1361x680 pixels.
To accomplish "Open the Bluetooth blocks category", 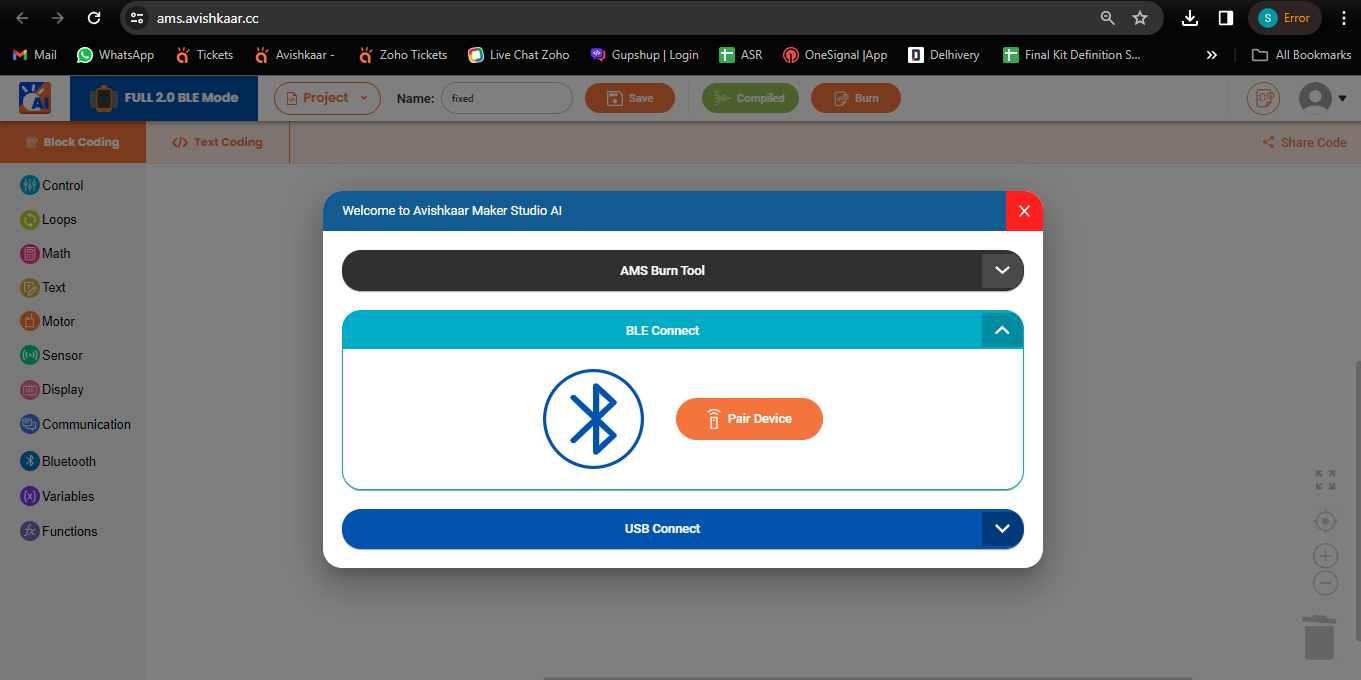I will (58, 461).
